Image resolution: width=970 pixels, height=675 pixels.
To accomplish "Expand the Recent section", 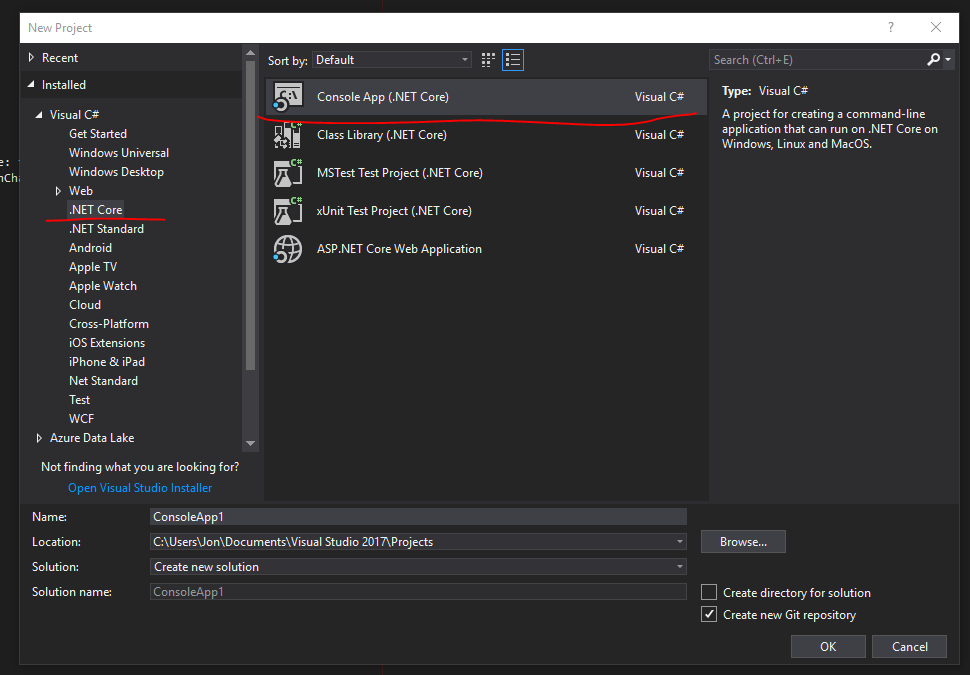I will [x=32, y=58].
